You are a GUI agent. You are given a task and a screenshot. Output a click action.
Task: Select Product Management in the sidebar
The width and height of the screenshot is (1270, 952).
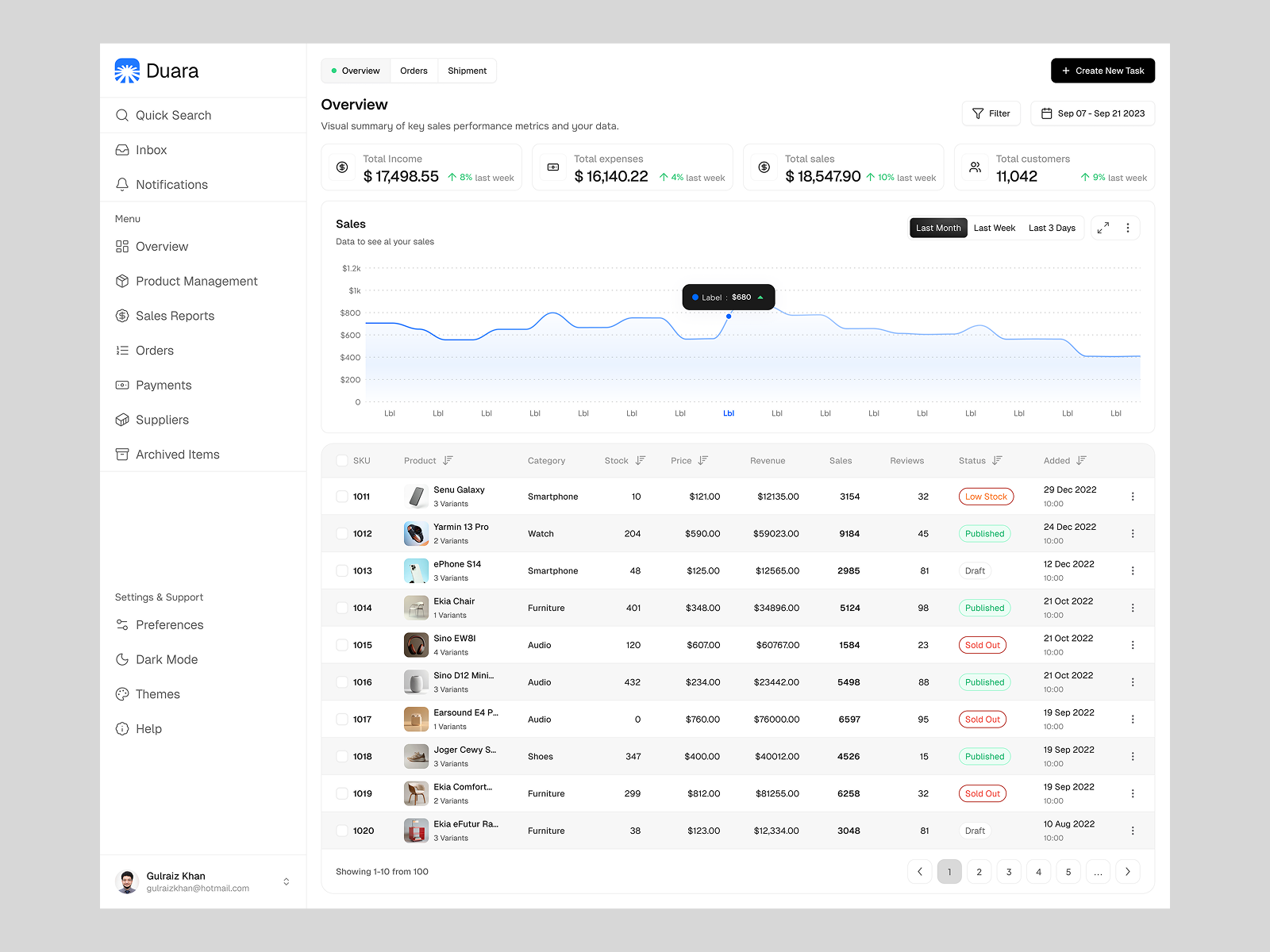click(x=196, y=281)
